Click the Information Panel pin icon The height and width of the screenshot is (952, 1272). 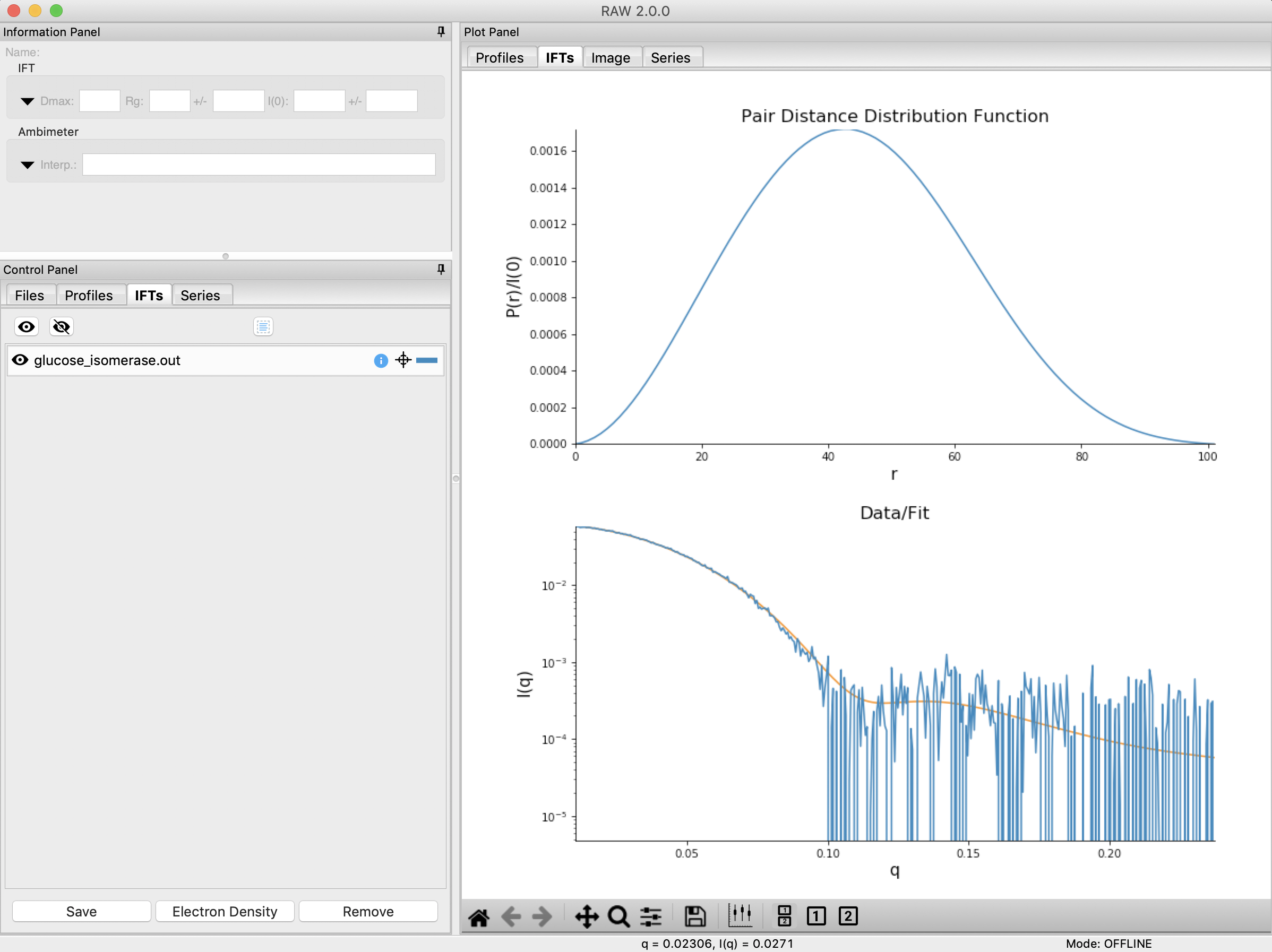point(441,32)
